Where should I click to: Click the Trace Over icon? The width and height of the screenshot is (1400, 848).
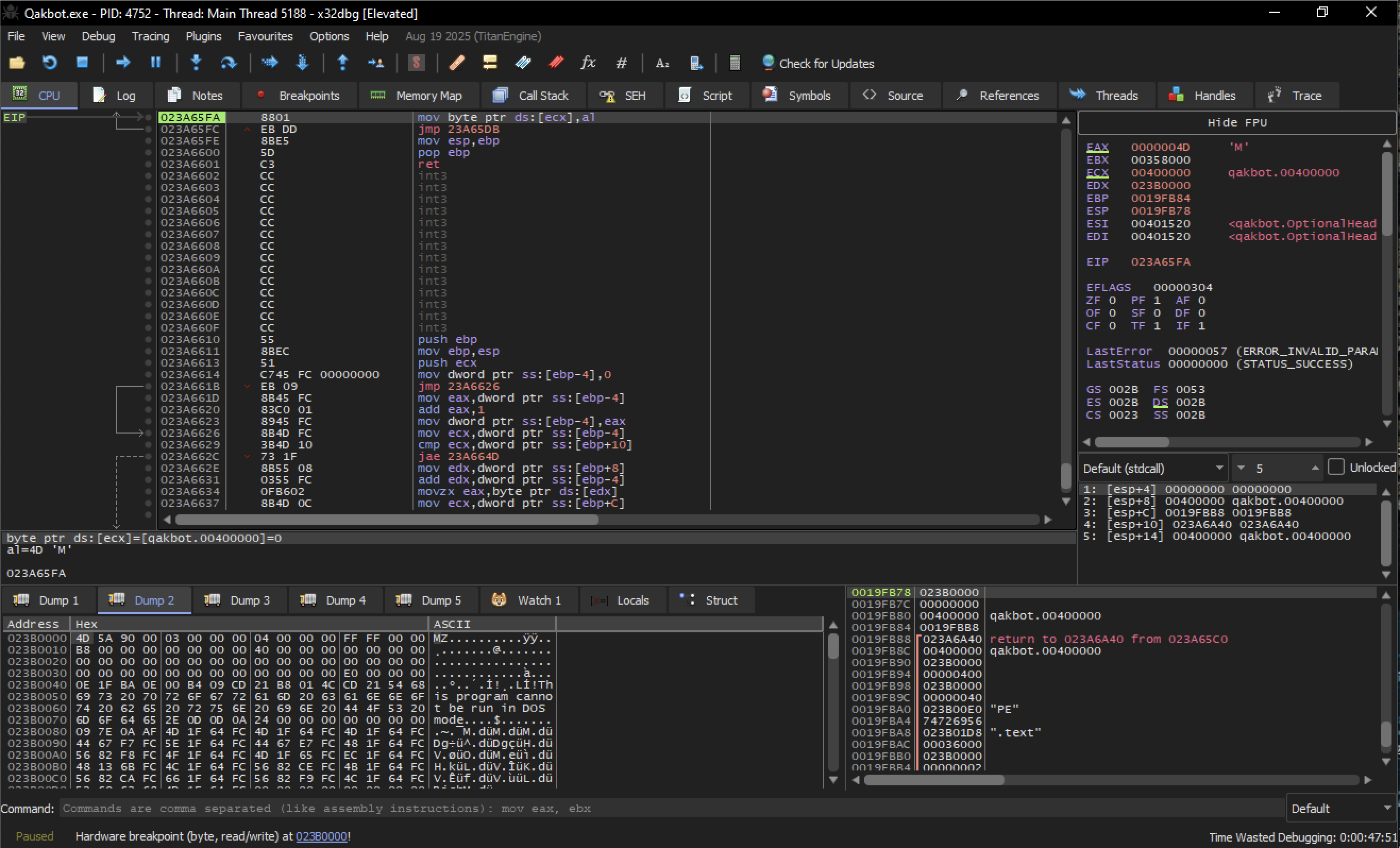pos(302,63)
